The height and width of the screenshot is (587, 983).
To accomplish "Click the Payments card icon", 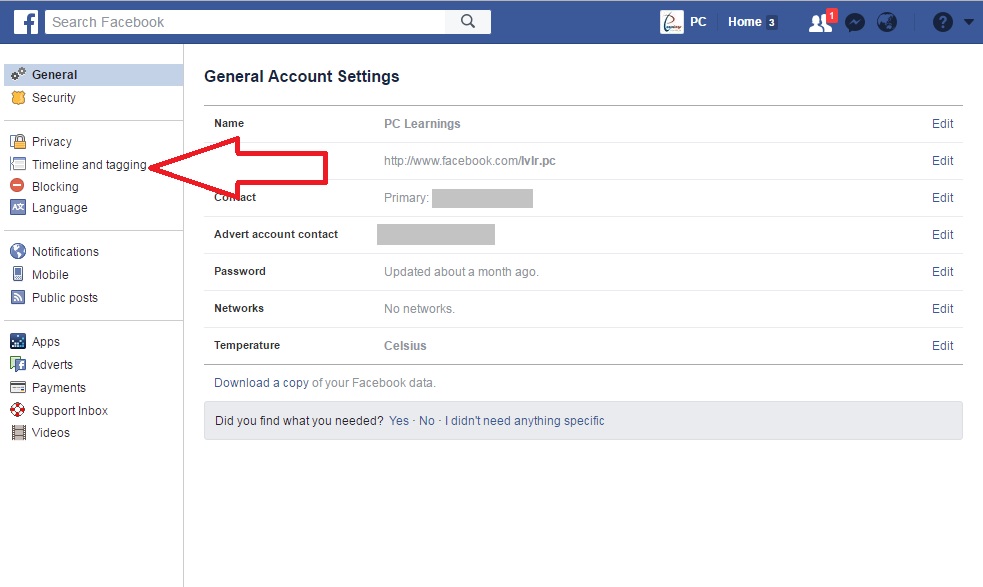I will tap(18, 387).
